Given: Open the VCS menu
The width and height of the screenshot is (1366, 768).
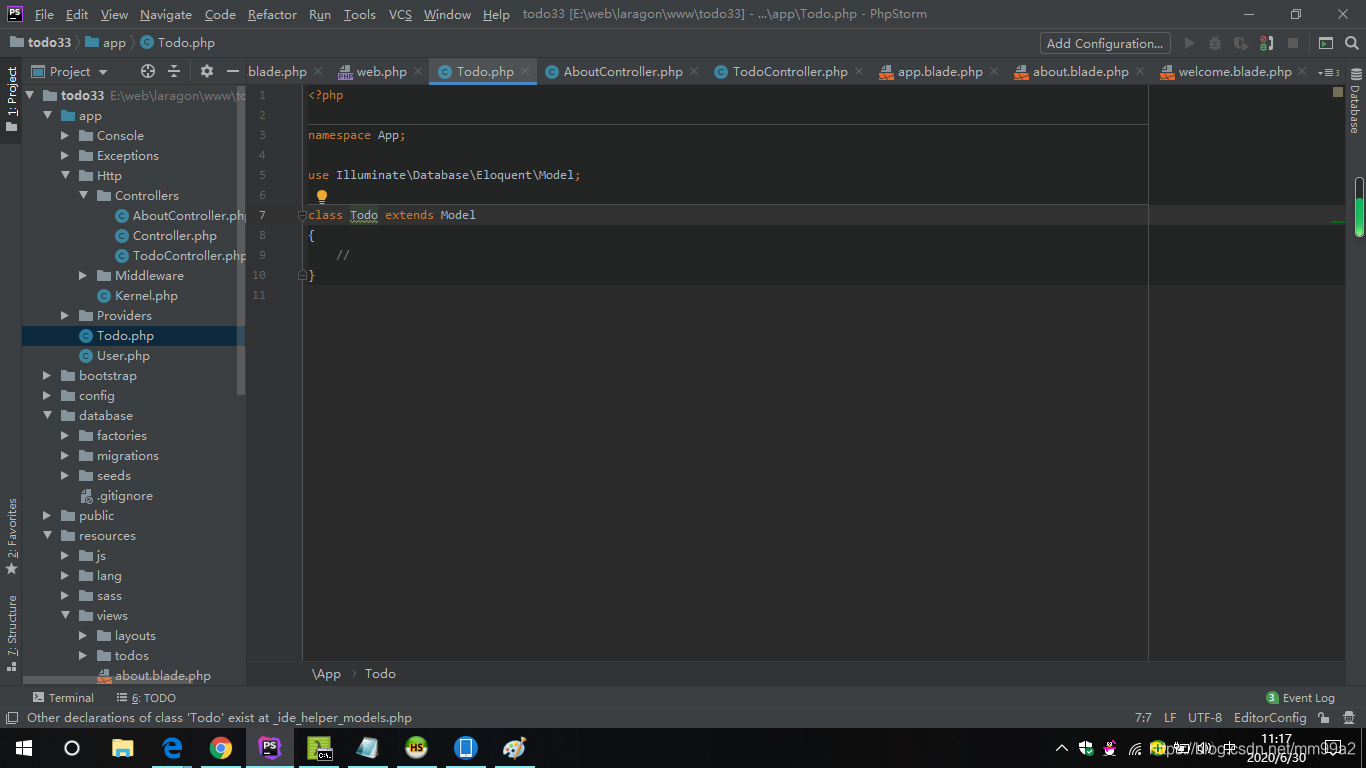Looking at the screenshot, I should (400, 14).
